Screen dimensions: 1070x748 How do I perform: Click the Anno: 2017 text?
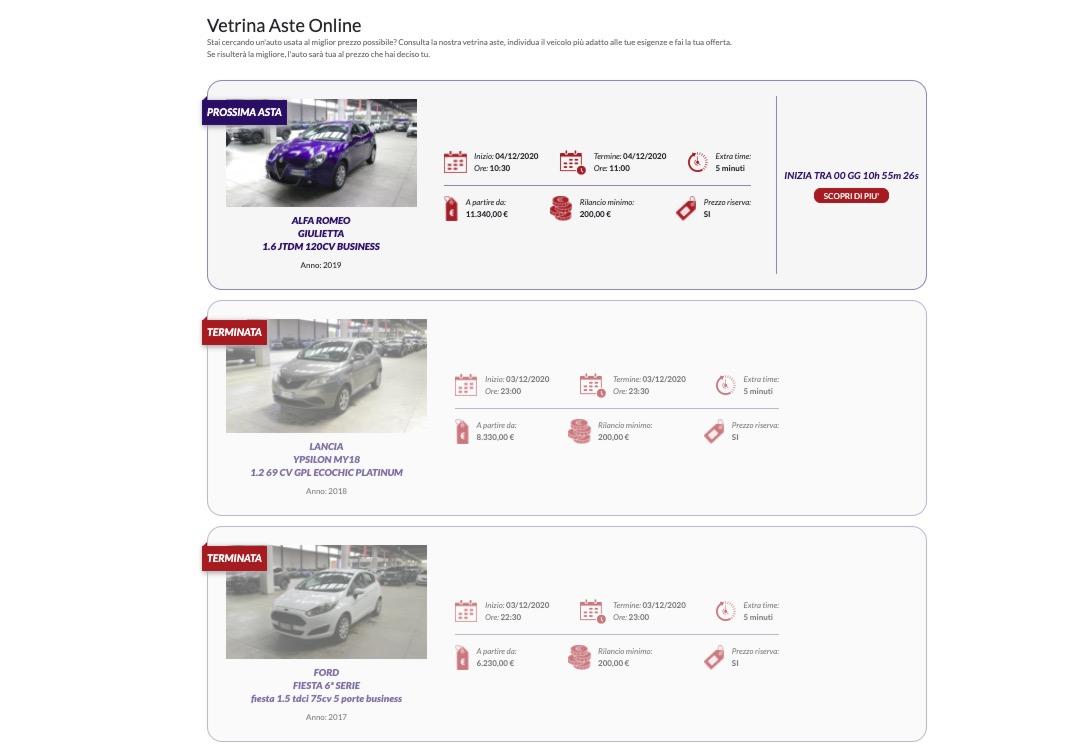tap(326, 717)
